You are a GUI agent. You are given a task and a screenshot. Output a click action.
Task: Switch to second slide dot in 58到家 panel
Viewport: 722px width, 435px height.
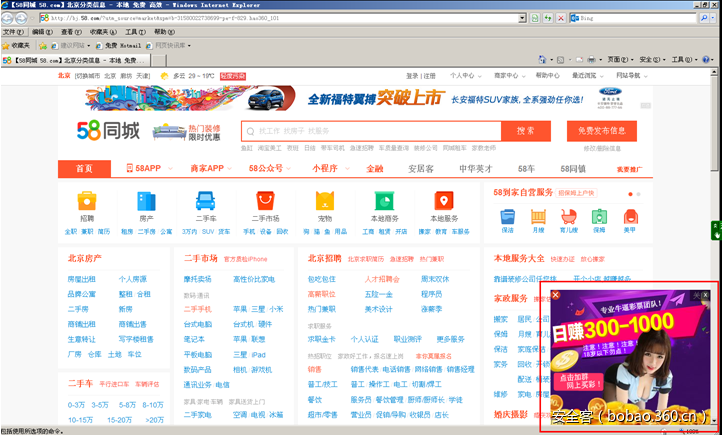point(637,193)
